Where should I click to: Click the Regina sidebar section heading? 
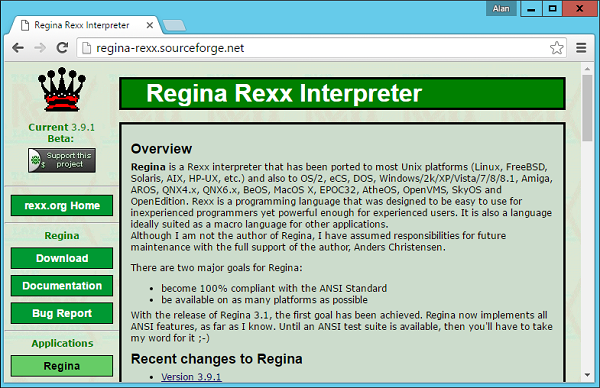coord(62,236)
